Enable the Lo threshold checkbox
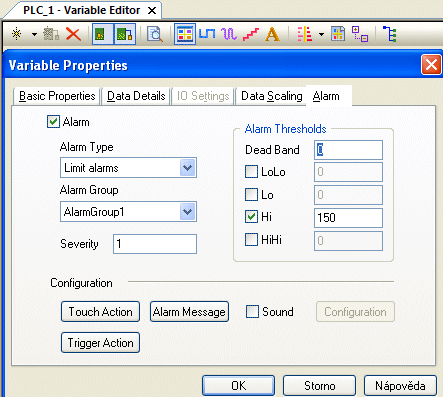Image resolution: width=443 pixels, height=397 pixels. [x=251, y=195]
